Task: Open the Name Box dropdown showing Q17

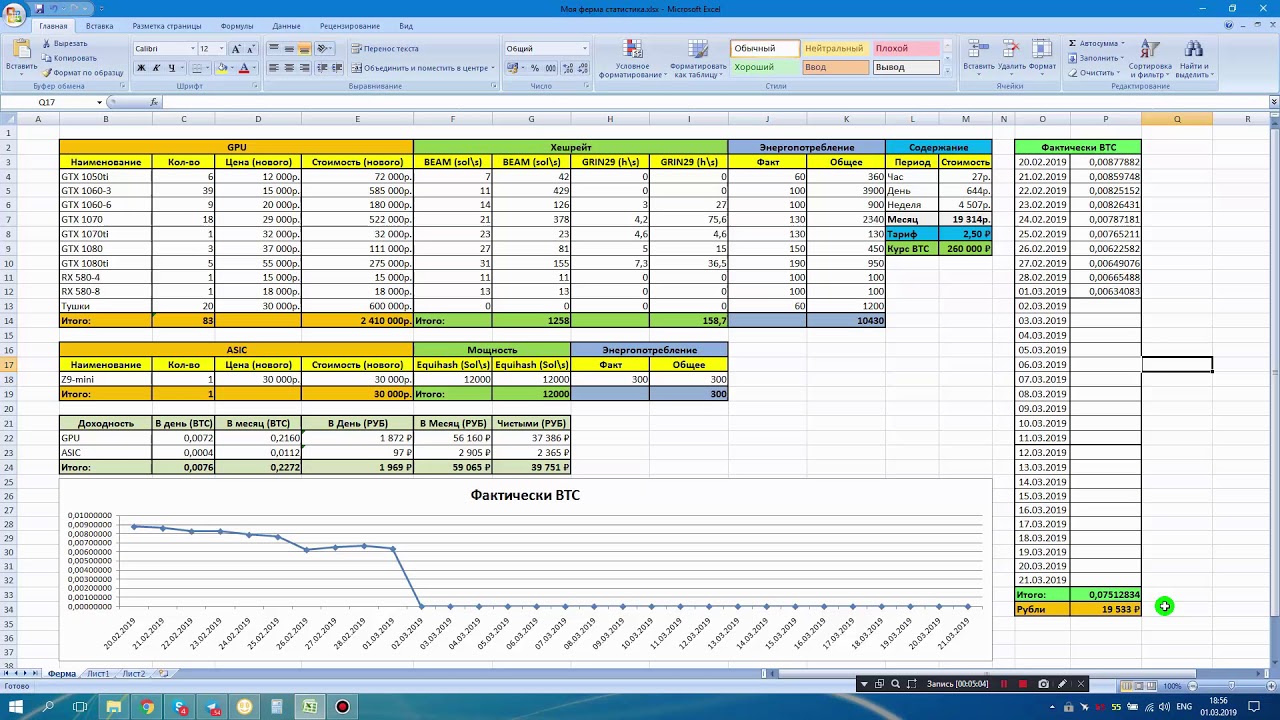Action: pyautogui.click(x=99, y=102)
